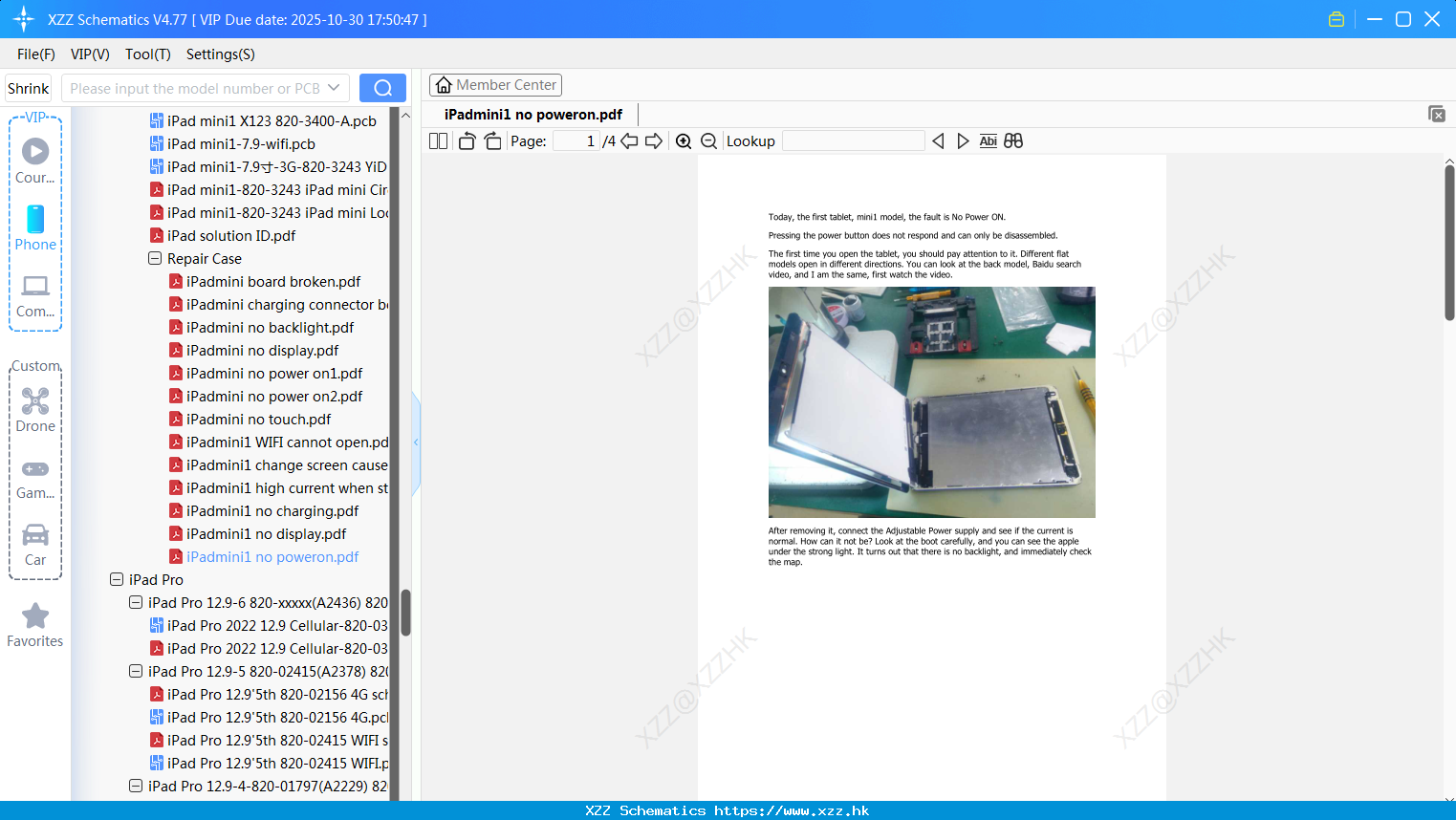The height and width of the screenshot is (820, 1456).
Task: Open Favorites panel
Action: (35, 626)
